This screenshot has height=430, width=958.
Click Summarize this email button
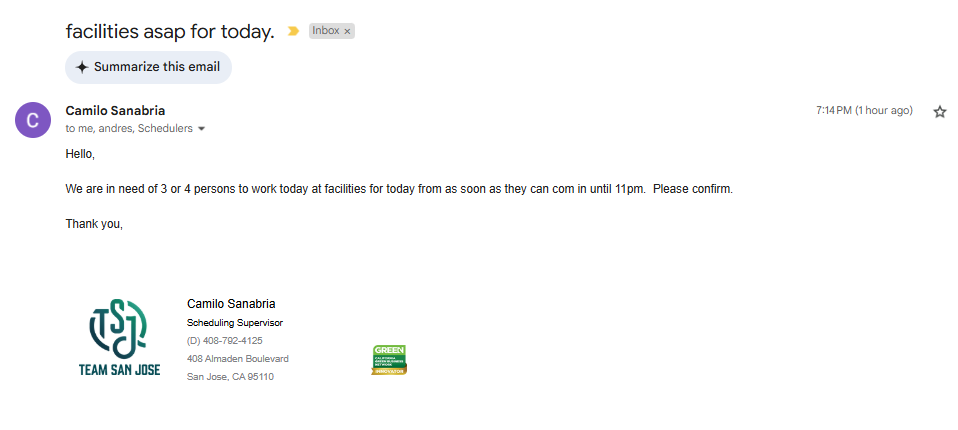click(148, 67)
